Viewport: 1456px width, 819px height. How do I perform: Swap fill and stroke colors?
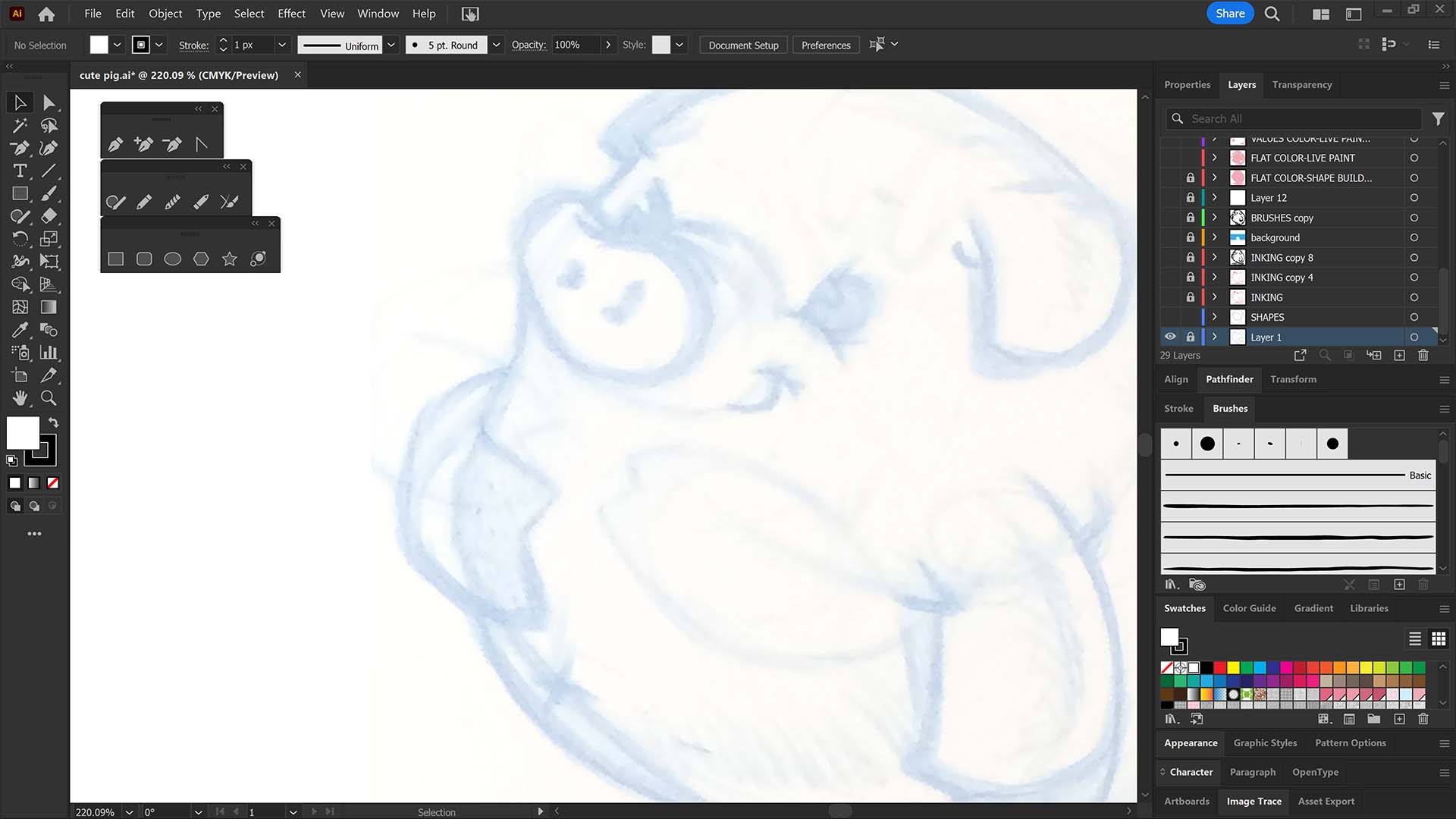pos(53,422)
